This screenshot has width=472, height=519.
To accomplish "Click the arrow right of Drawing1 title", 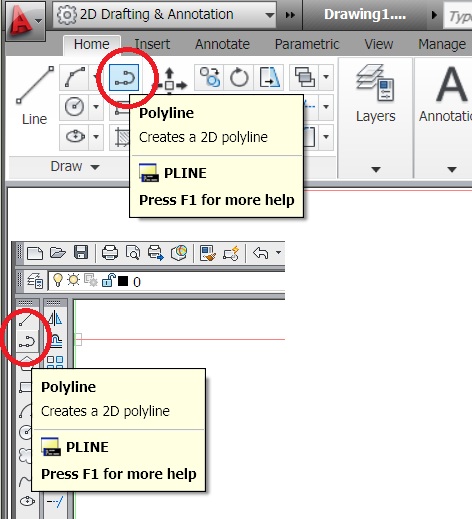I will point(434,15).
